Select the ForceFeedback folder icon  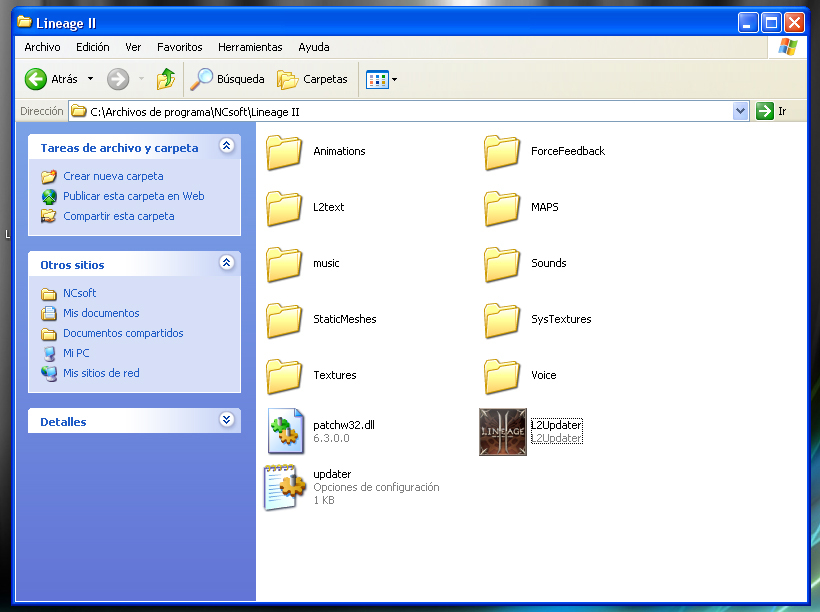pos(502,152)
